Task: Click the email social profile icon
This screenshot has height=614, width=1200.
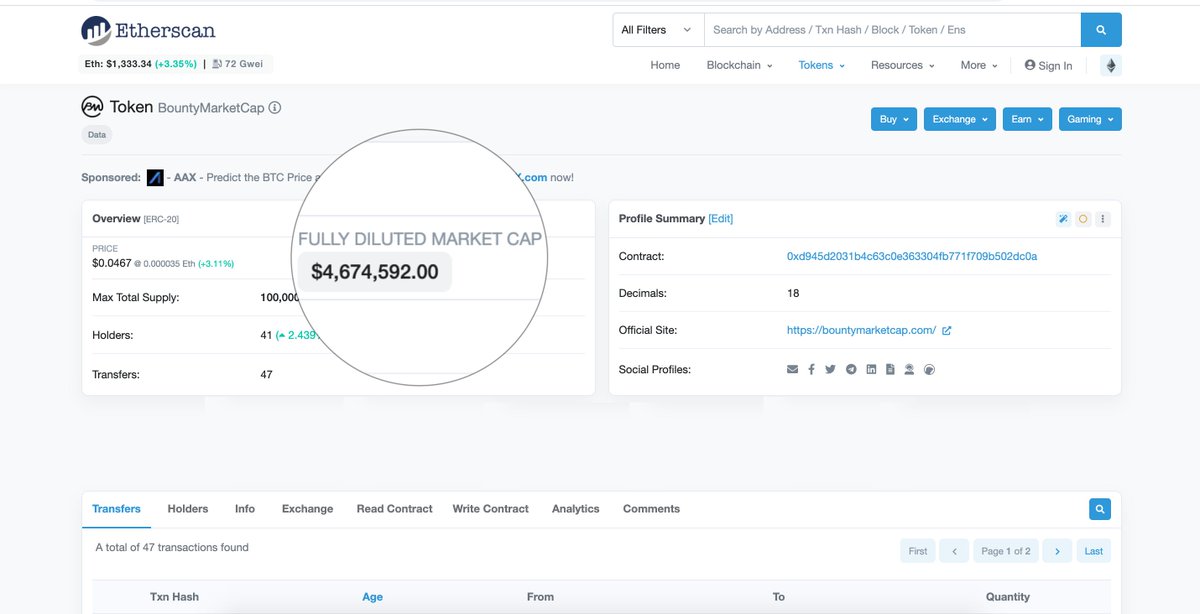Action: (x=793, y=369)
